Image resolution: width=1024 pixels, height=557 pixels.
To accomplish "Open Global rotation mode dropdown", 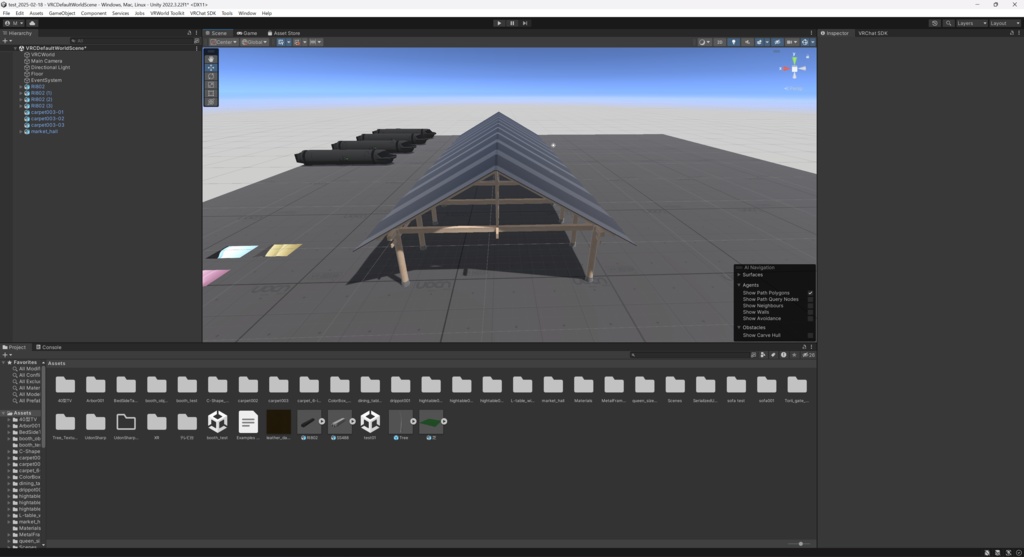I will [254, 42].
